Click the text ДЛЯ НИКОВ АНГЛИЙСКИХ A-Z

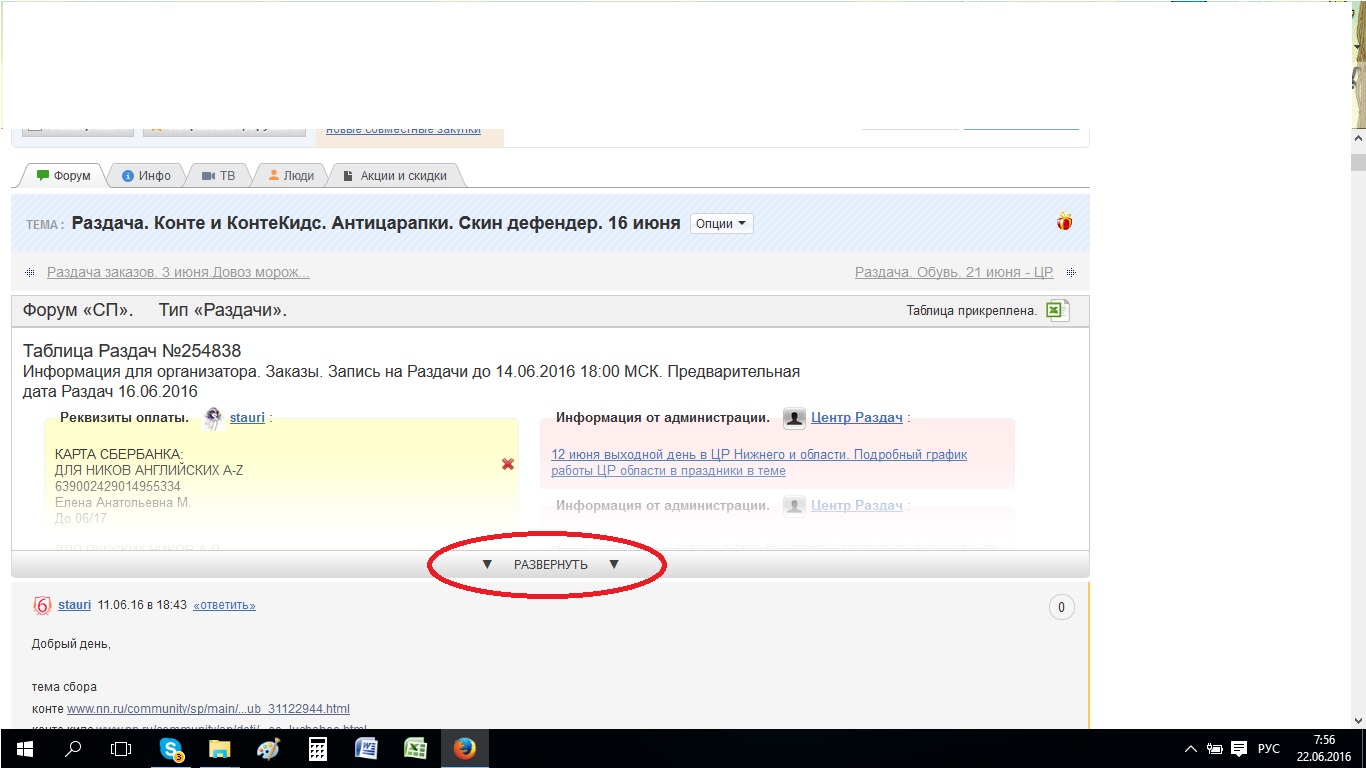pyautogui.click(x=149, y=470)
